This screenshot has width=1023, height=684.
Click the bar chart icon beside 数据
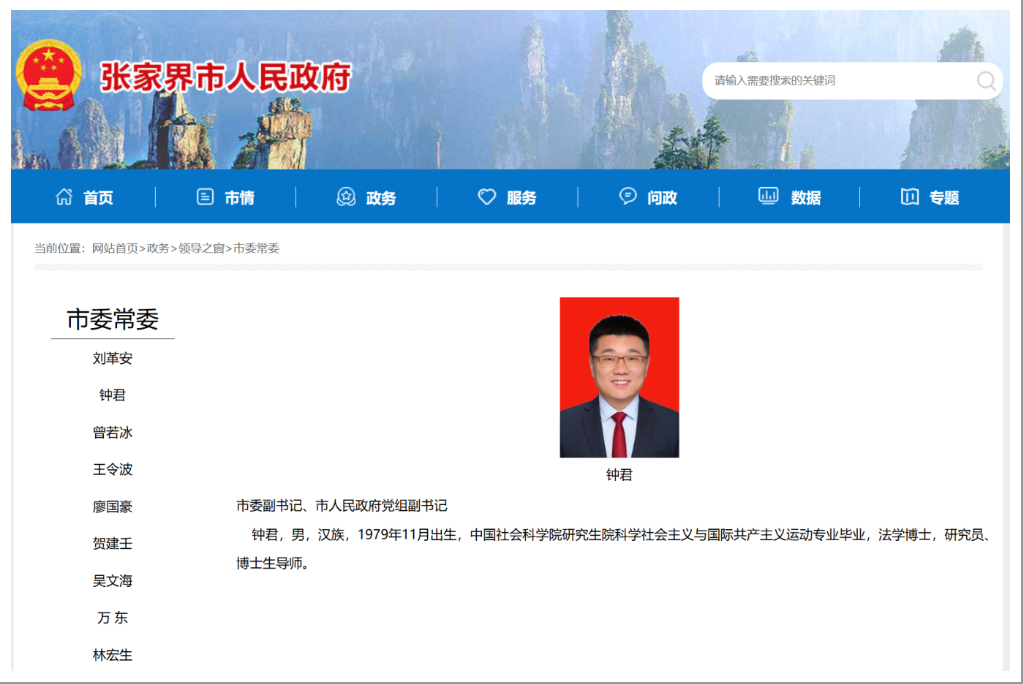click(768, 197)
